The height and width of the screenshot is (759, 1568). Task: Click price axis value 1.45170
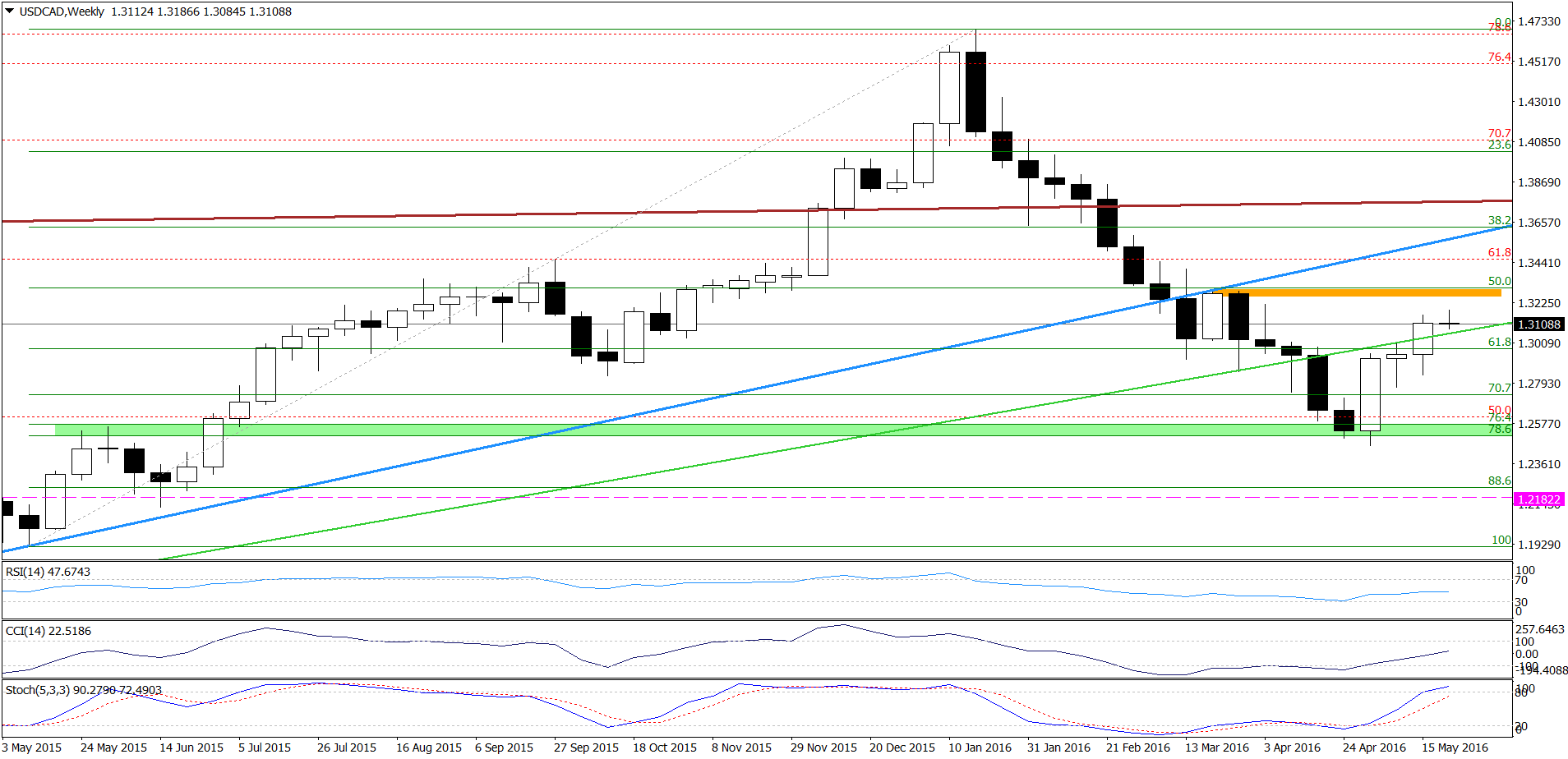click(x=1539, y=62)
